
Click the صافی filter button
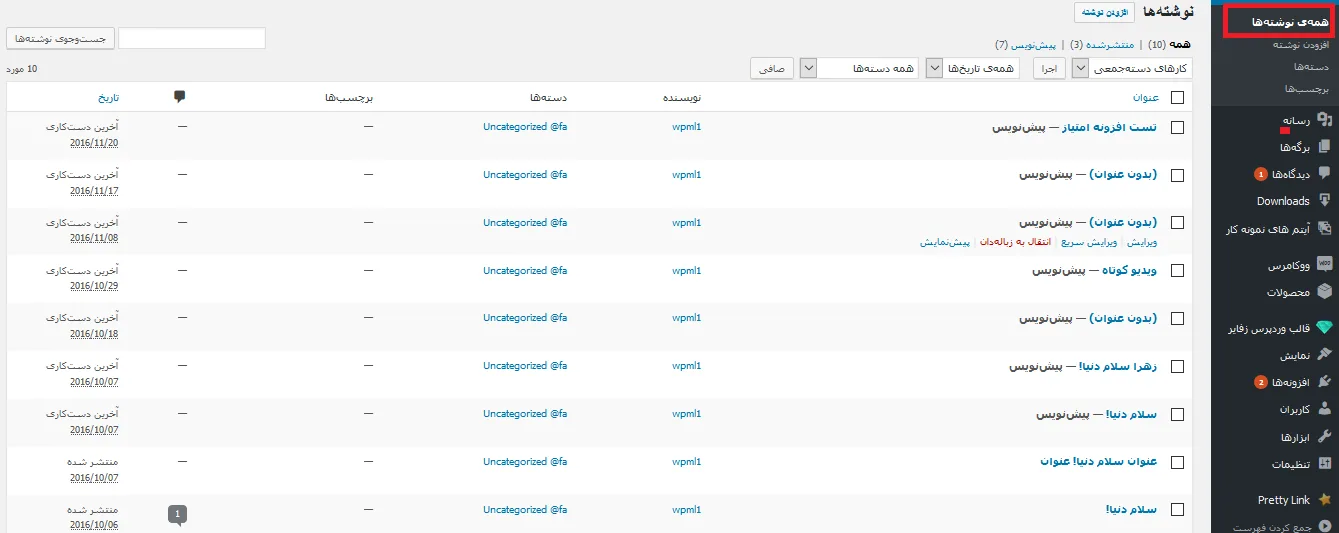(772, 68)
